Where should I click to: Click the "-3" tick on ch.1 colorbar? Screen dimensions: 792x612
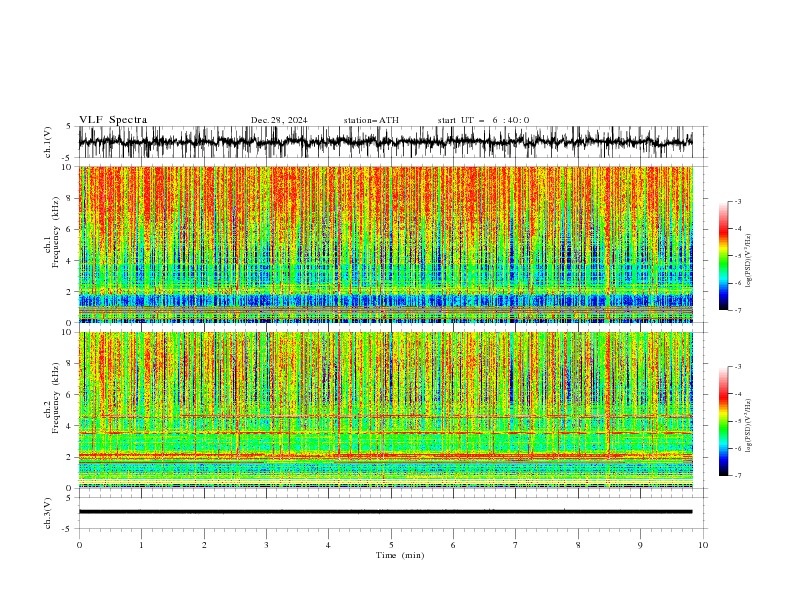[737, 201]
